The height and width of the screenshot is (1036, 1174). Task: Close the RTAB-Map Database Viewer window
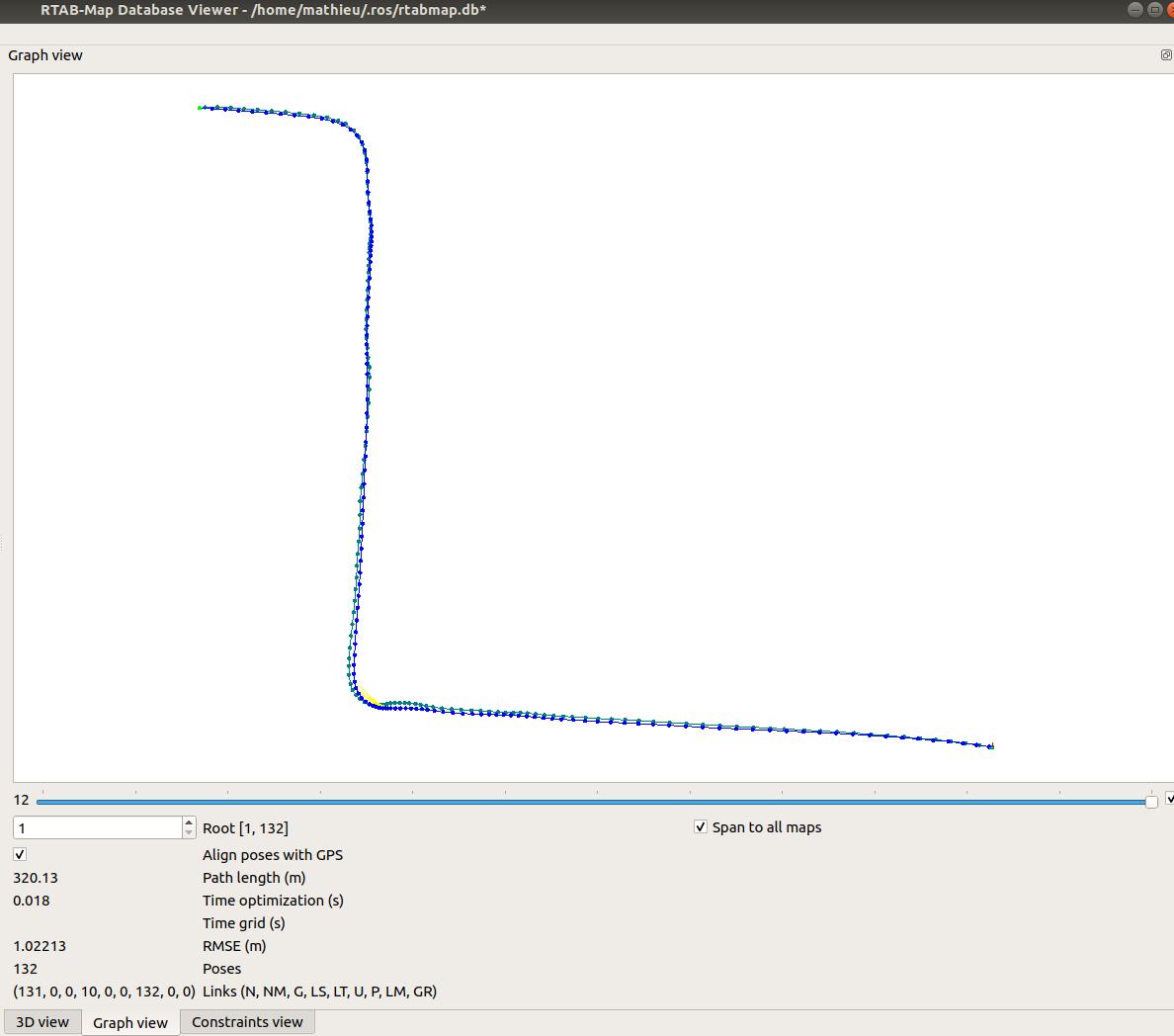[1170, 10]
